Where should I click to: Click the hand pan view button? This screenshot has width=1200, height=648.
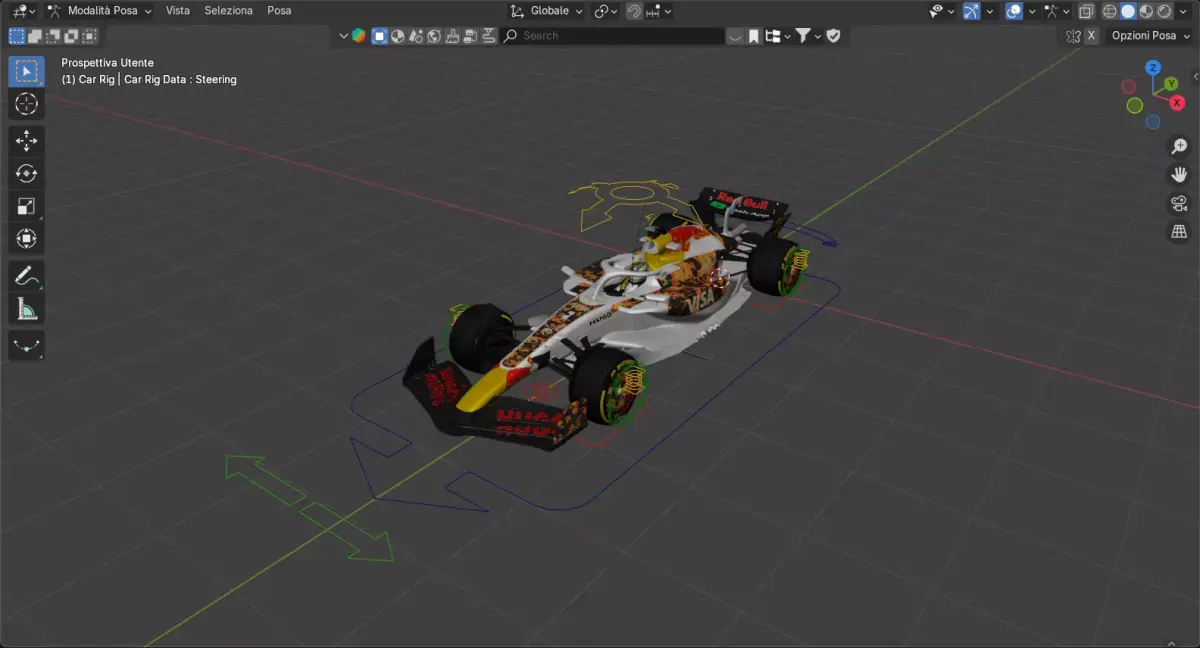[x=1179, y=175]
